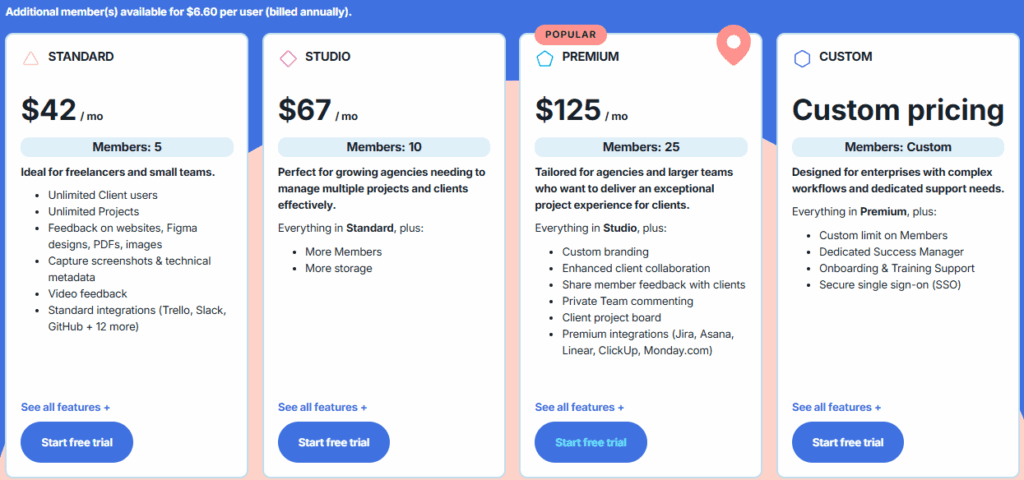Click the Members: Custom badge
The width and height of the screenshot is (1024, 480).
pos(898,147)
